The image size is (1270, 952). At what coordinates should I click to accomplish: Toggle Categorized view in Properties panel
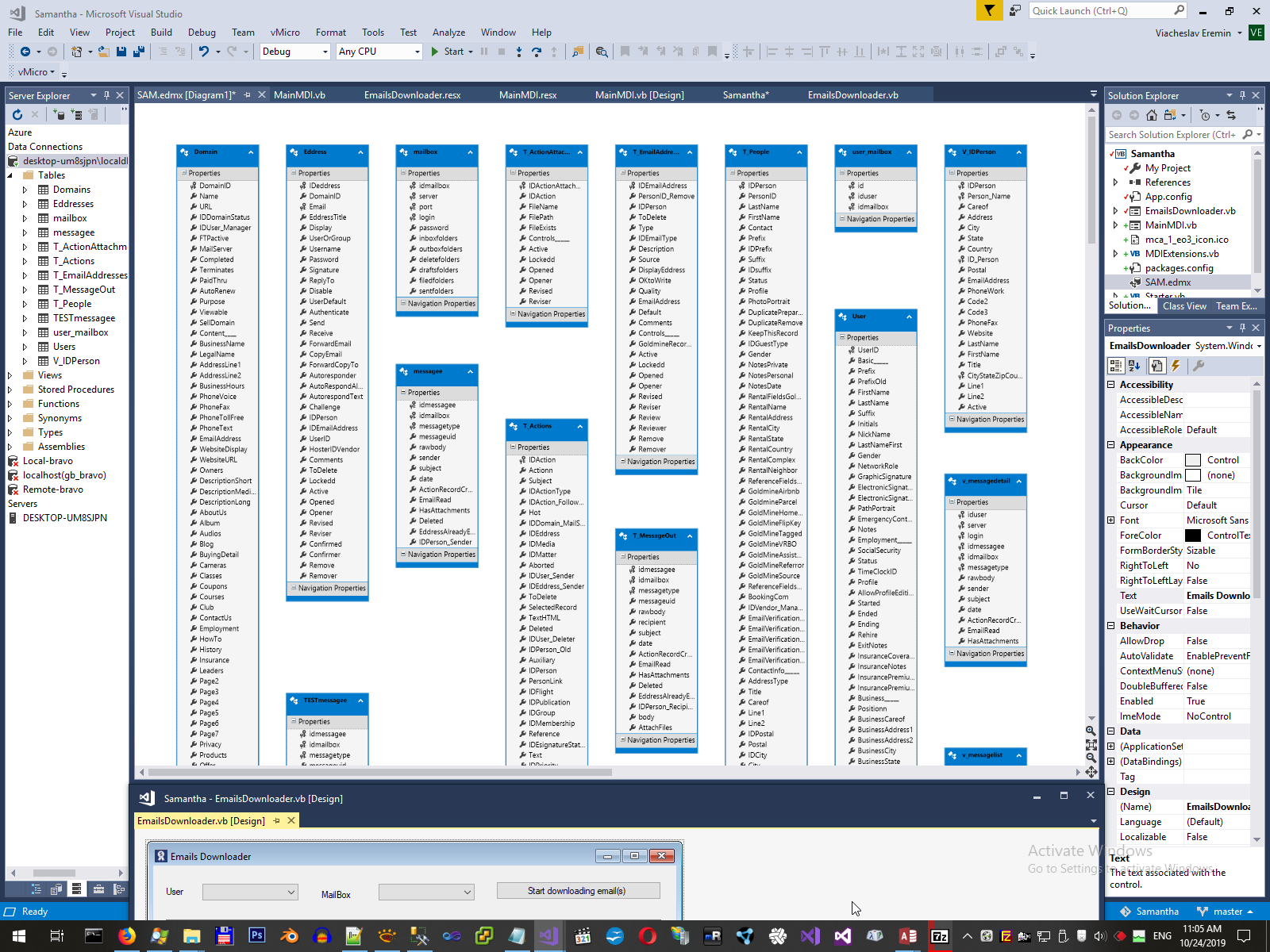pos(1116,366)
